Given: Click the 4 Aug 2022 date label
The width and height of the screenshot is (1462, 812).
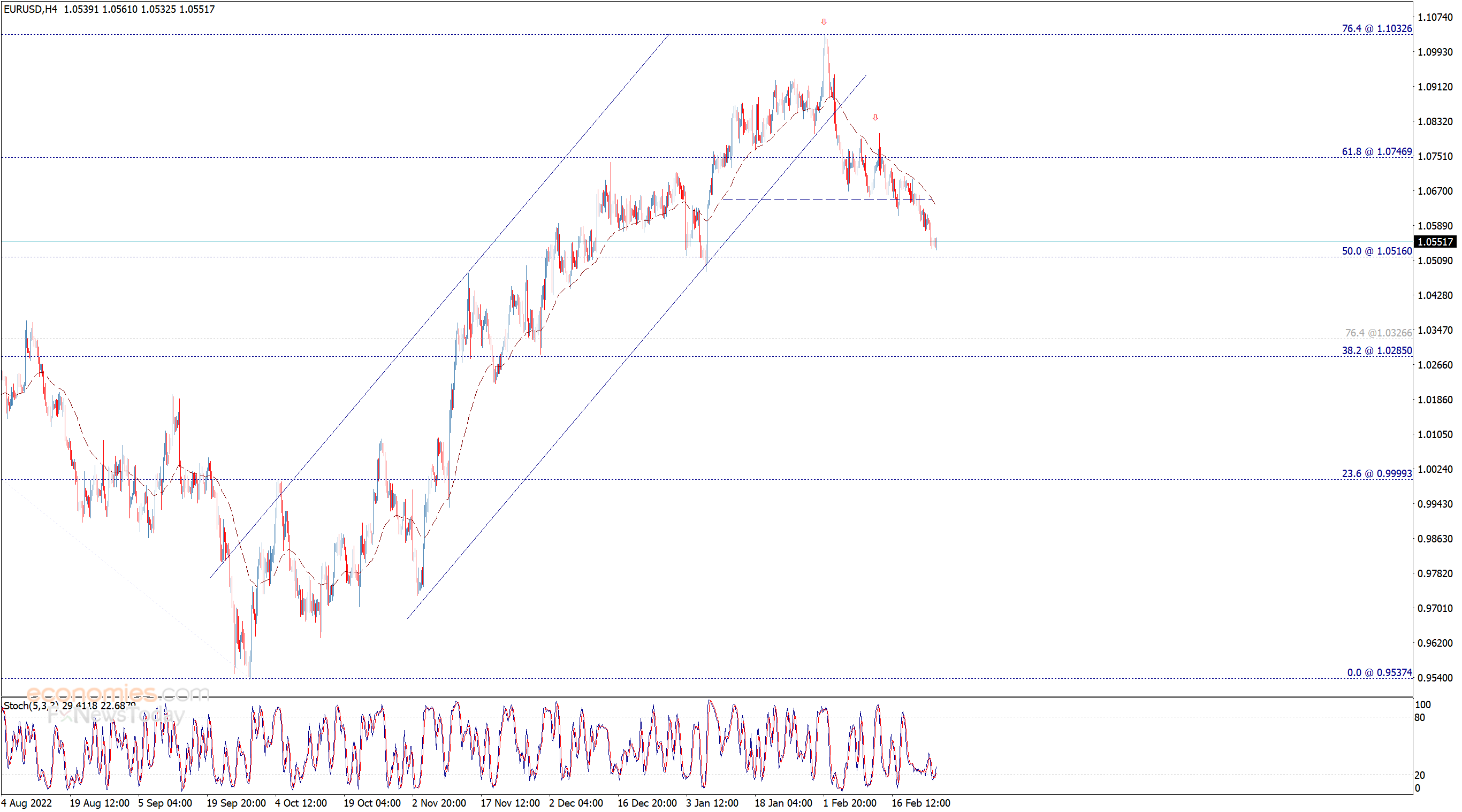Looking at the screenshot, I should (27, 803).
